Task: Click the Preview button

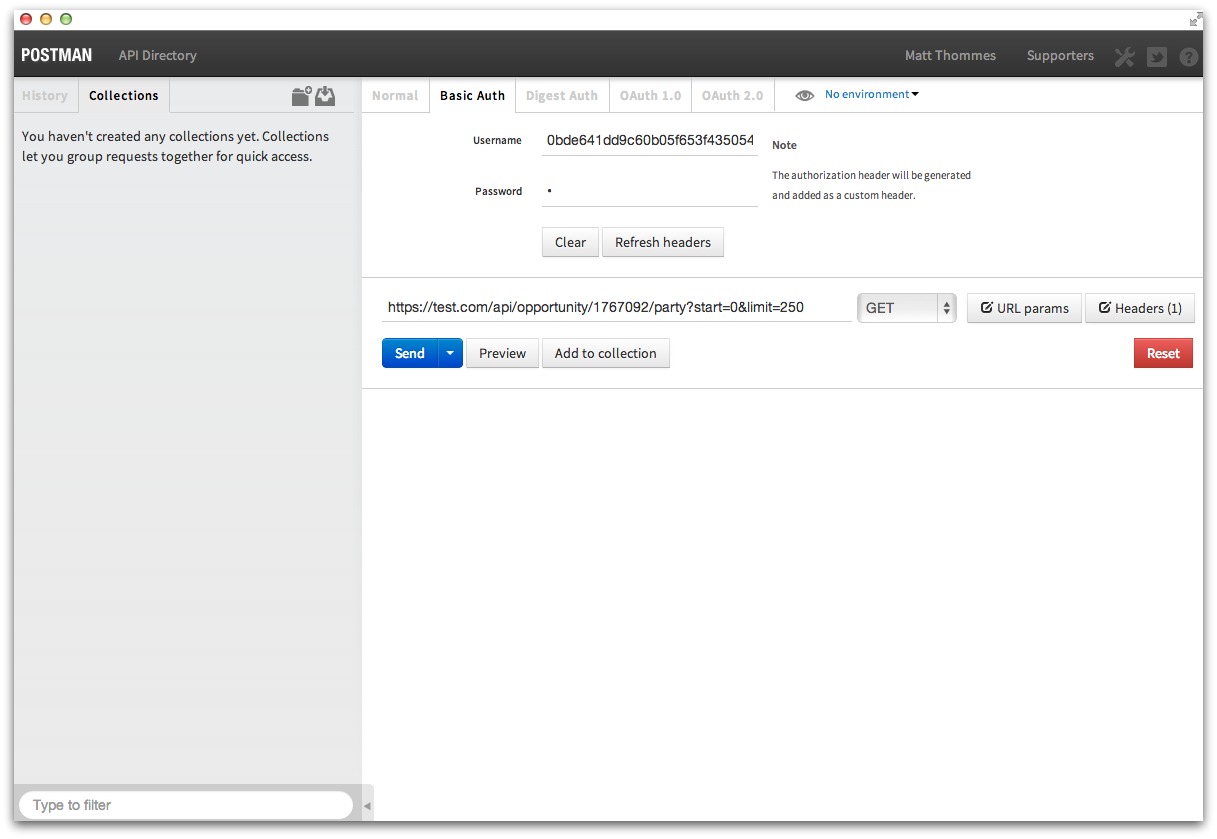Action: pyautogui.click(x=502, y=353)
